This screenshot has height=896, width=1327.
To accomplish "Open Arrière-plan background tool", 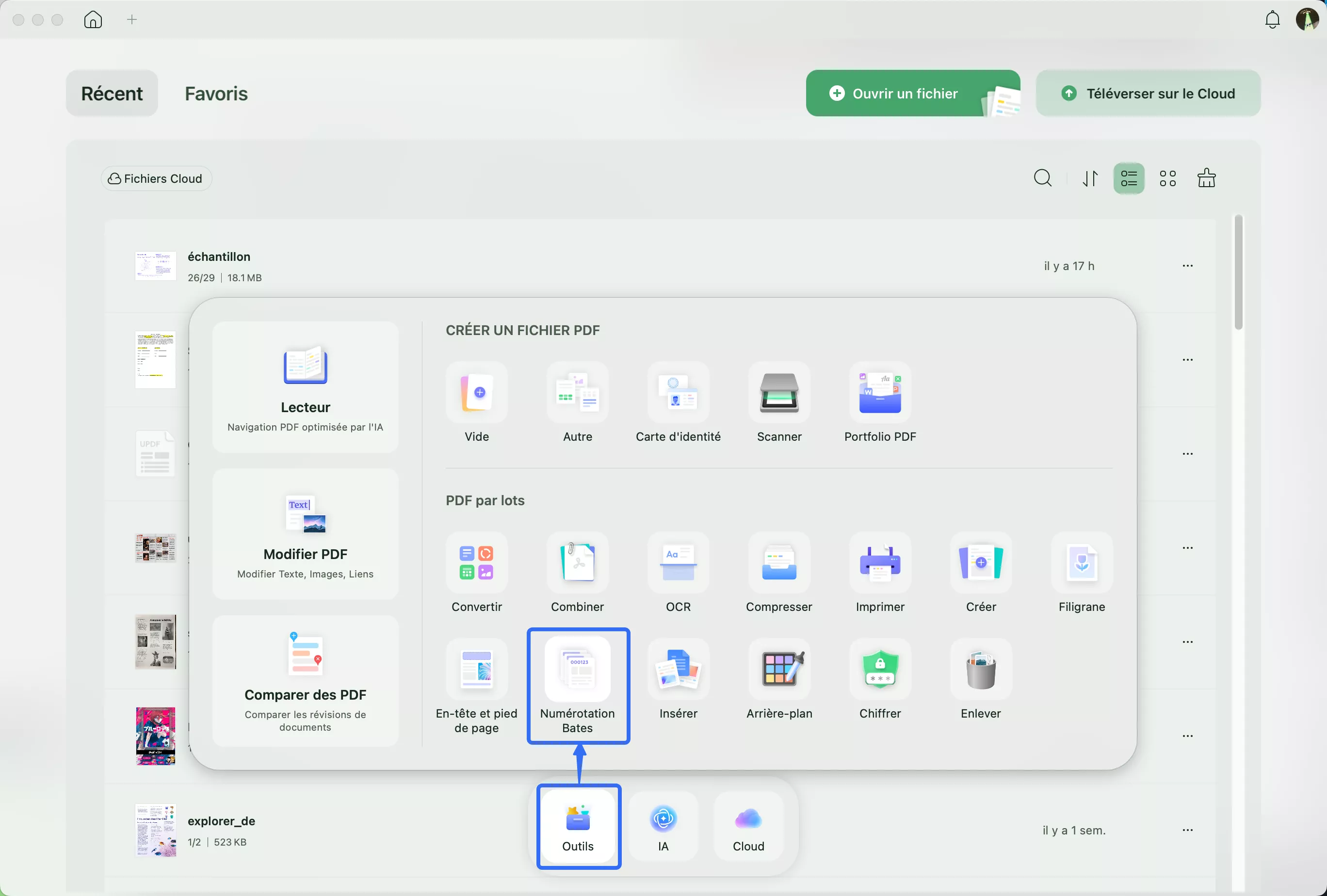I will [x=779, y=670].
